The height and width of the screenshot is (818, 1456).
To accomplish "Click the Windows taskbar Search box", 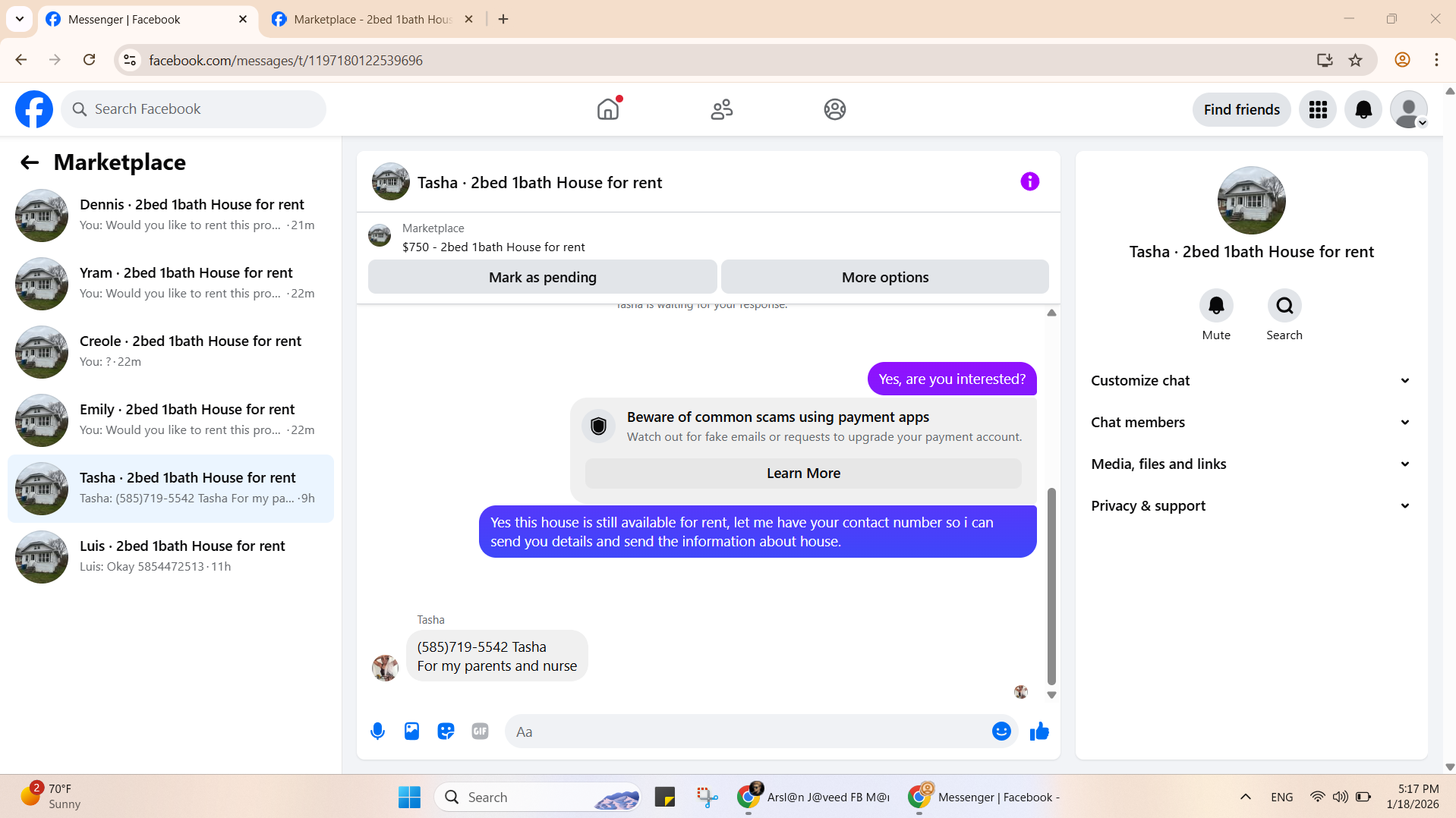I will (x=537, y=798).
